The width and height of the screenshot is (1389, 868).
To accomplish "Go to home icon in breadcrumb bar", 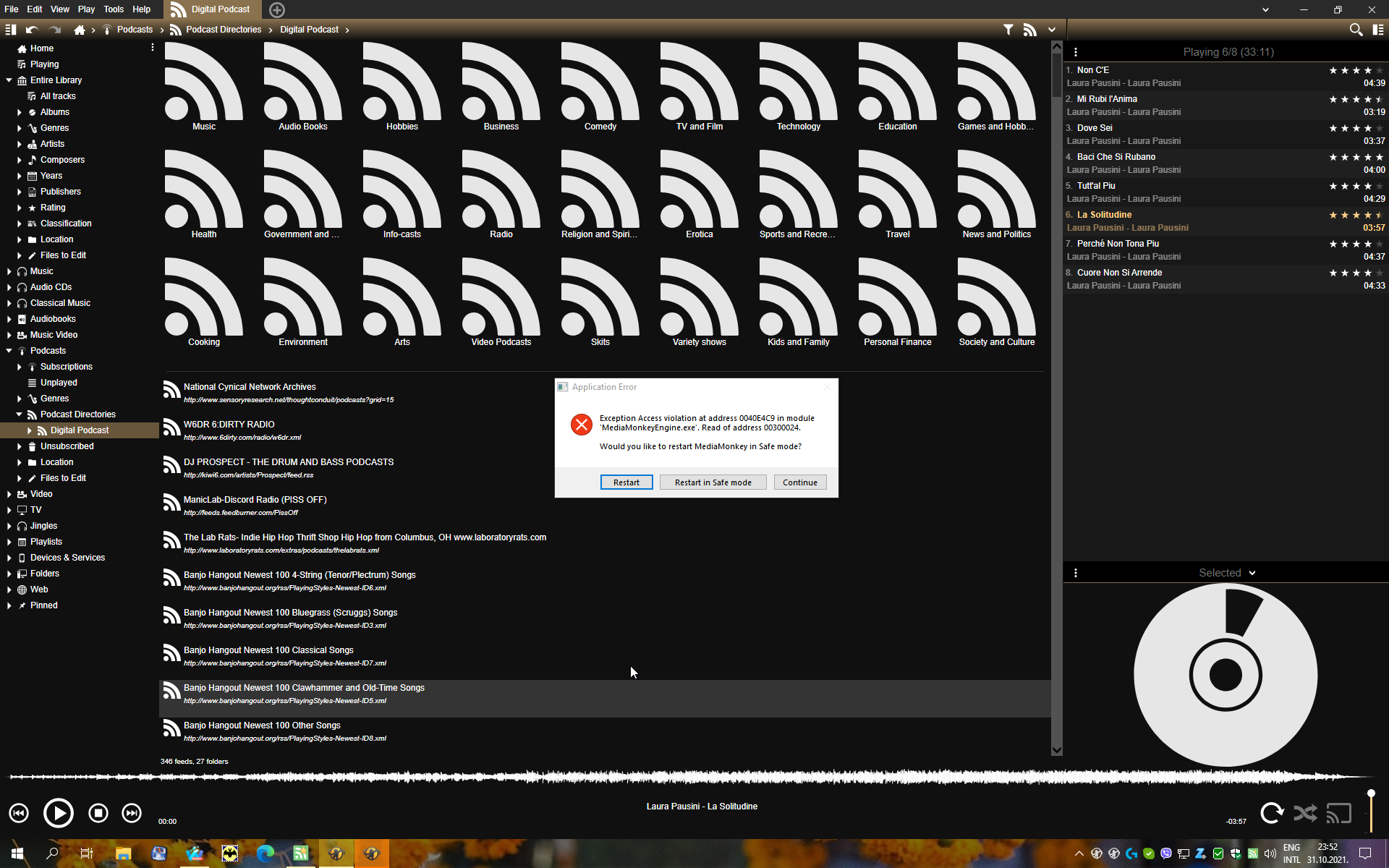I will coord(80,30).
